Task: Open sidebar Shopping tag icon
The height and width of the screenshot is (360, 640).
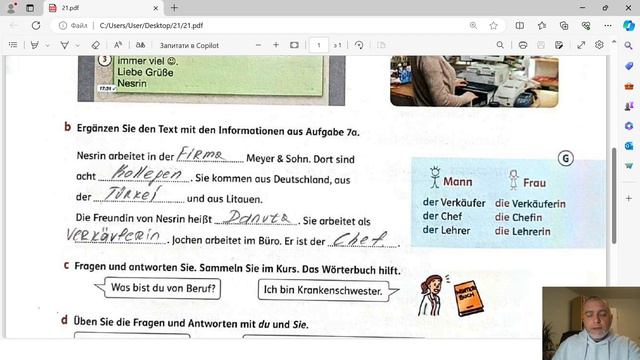Action: [629, 66]
